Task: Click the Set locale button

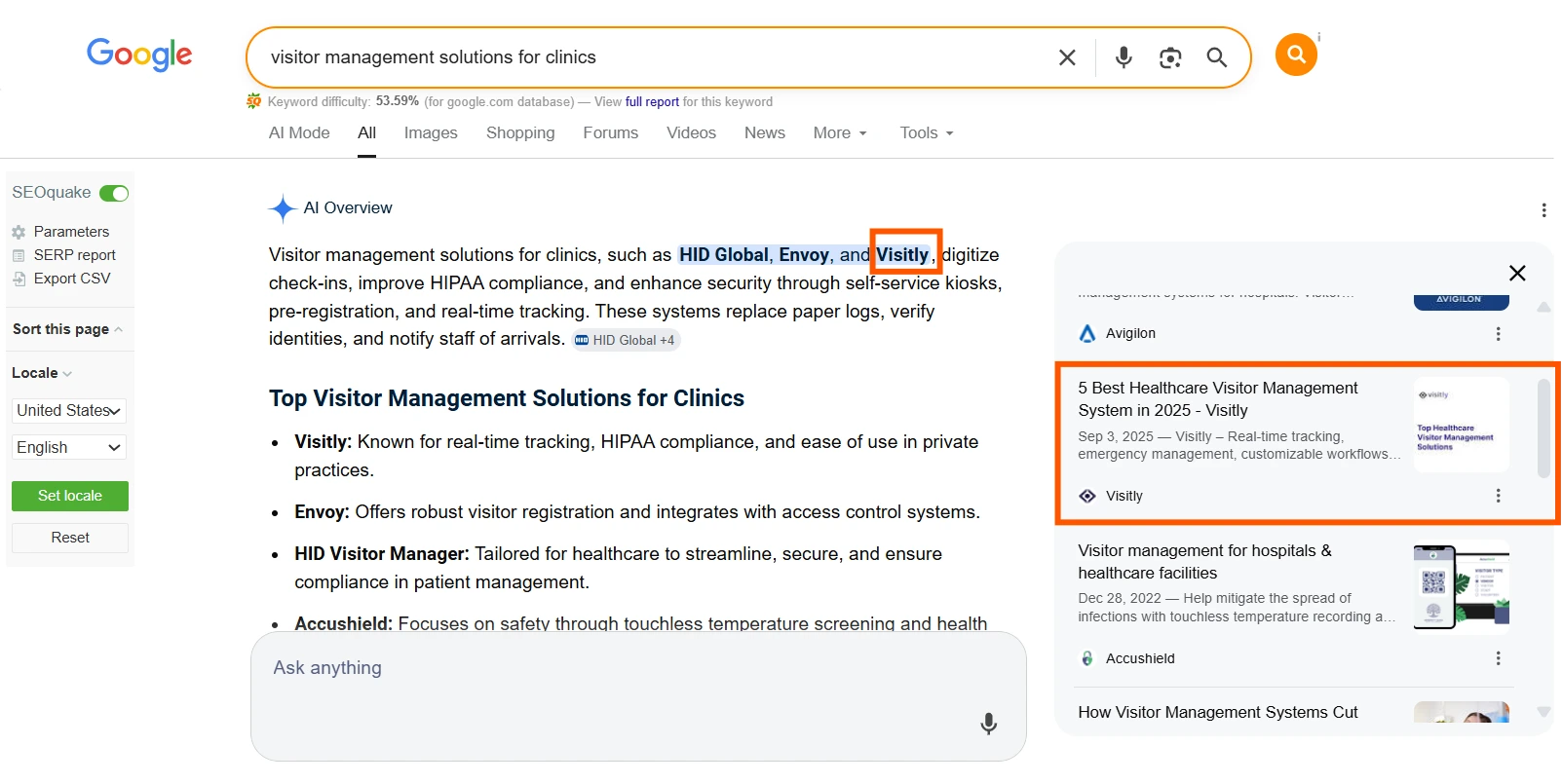Action: click(70, 496)
